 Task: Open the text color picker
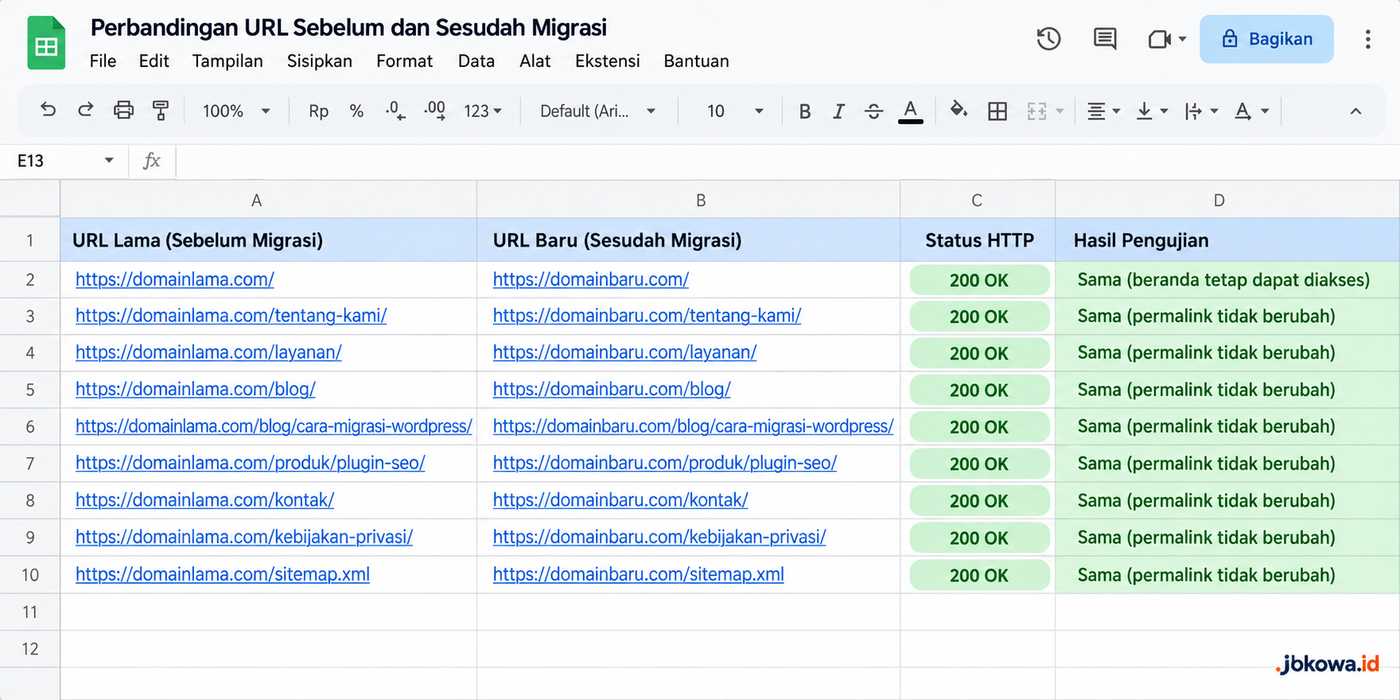pos(910,111)
